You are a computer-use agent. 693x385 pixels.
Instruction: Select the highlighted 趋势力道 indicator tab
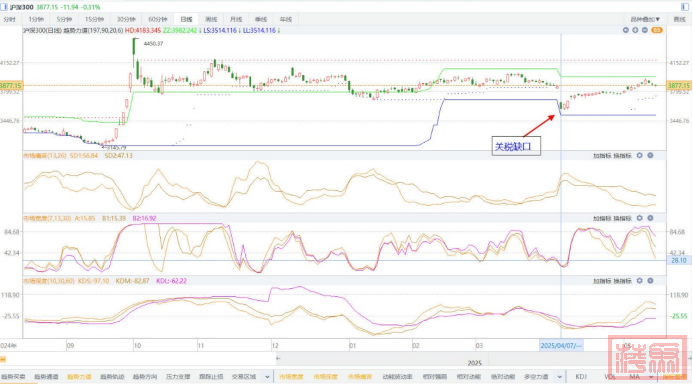pyautogui.click(x=79, y=377)
